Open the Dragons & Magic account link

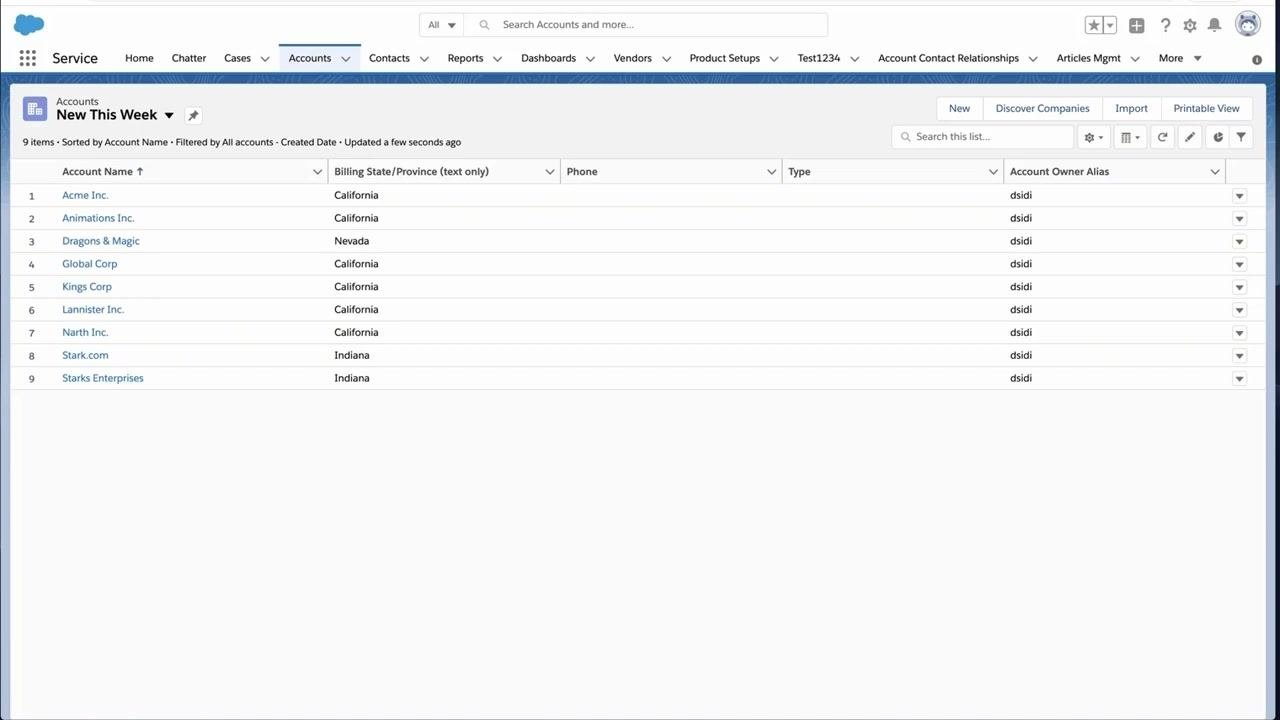coord(101,241)
